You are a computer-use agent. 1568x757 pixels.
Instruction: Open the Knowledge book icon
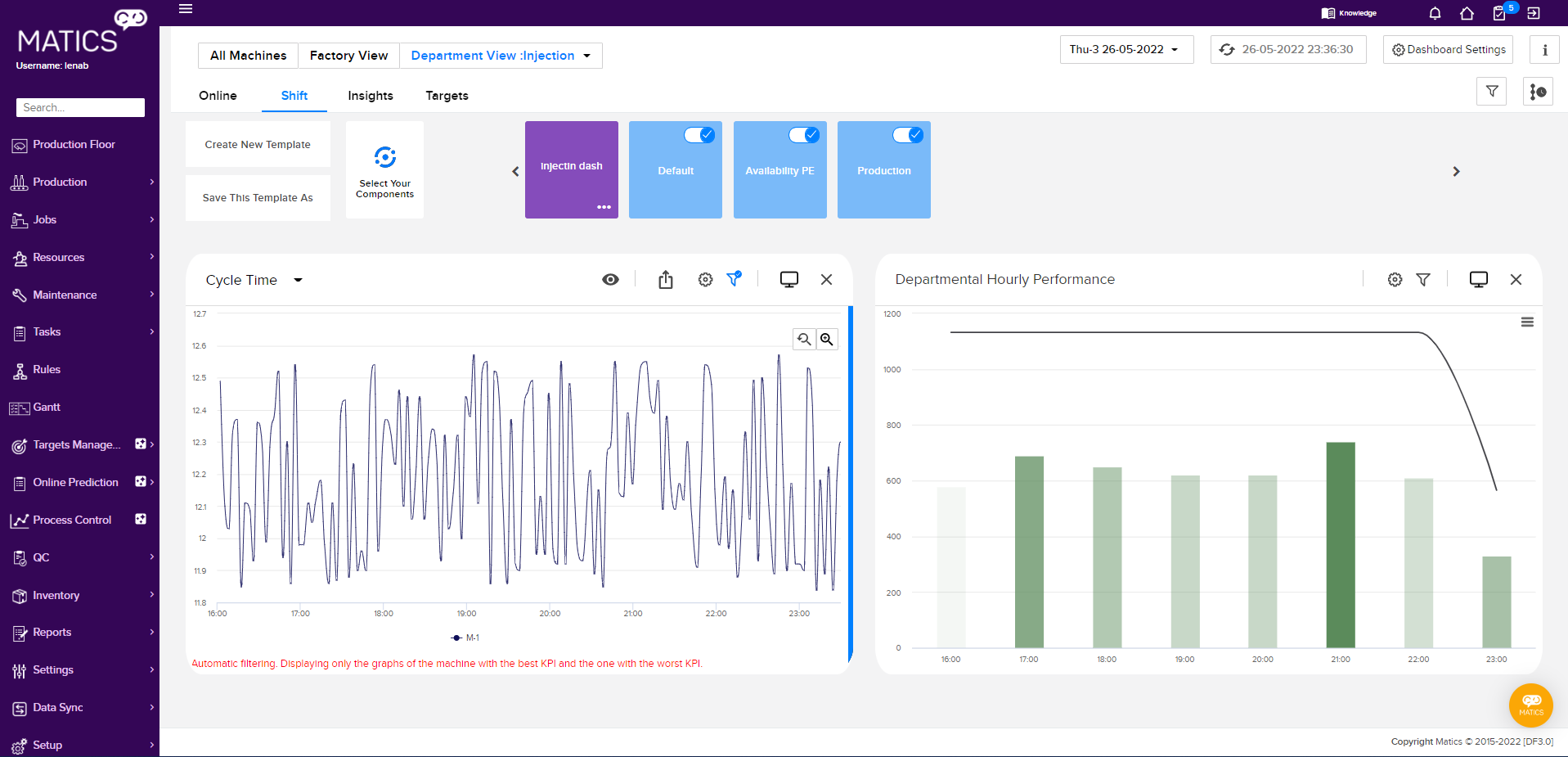(x=1328, y=13)
